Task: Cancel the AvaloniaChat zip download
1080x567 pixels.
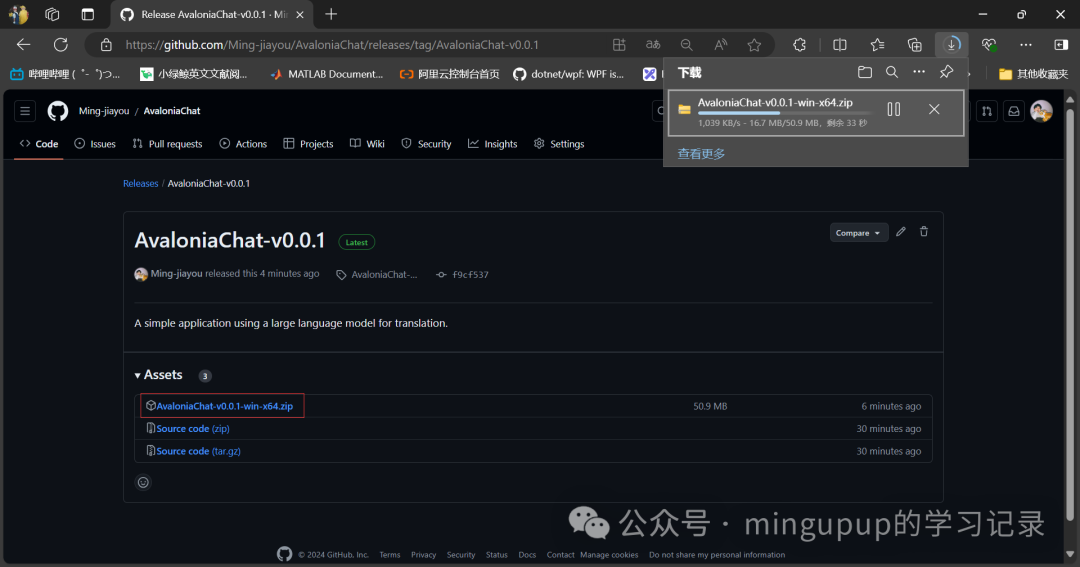Action: (934, 110)
